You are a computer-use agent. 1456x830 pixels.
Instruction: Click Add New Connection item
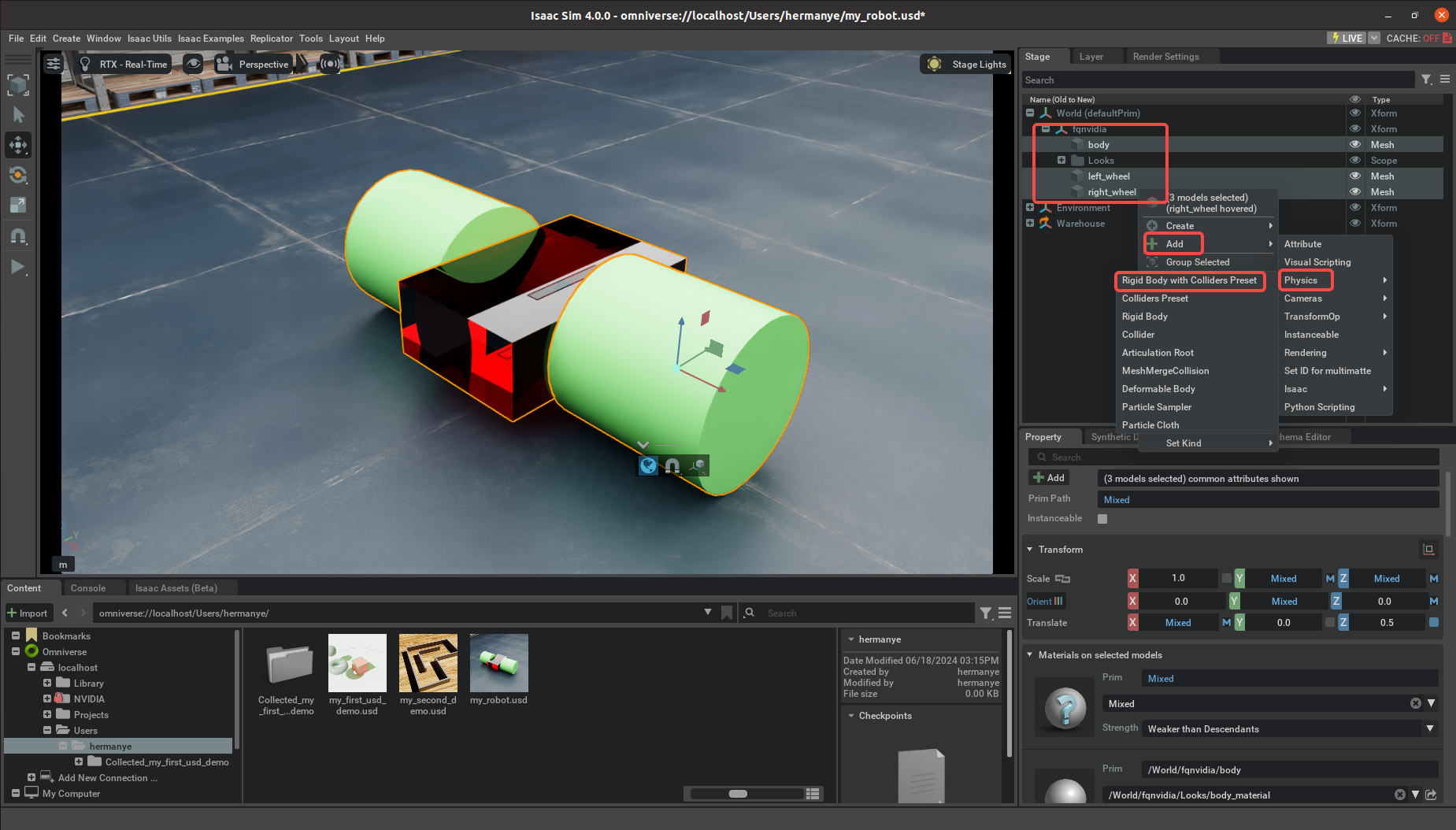pos(108,778)
